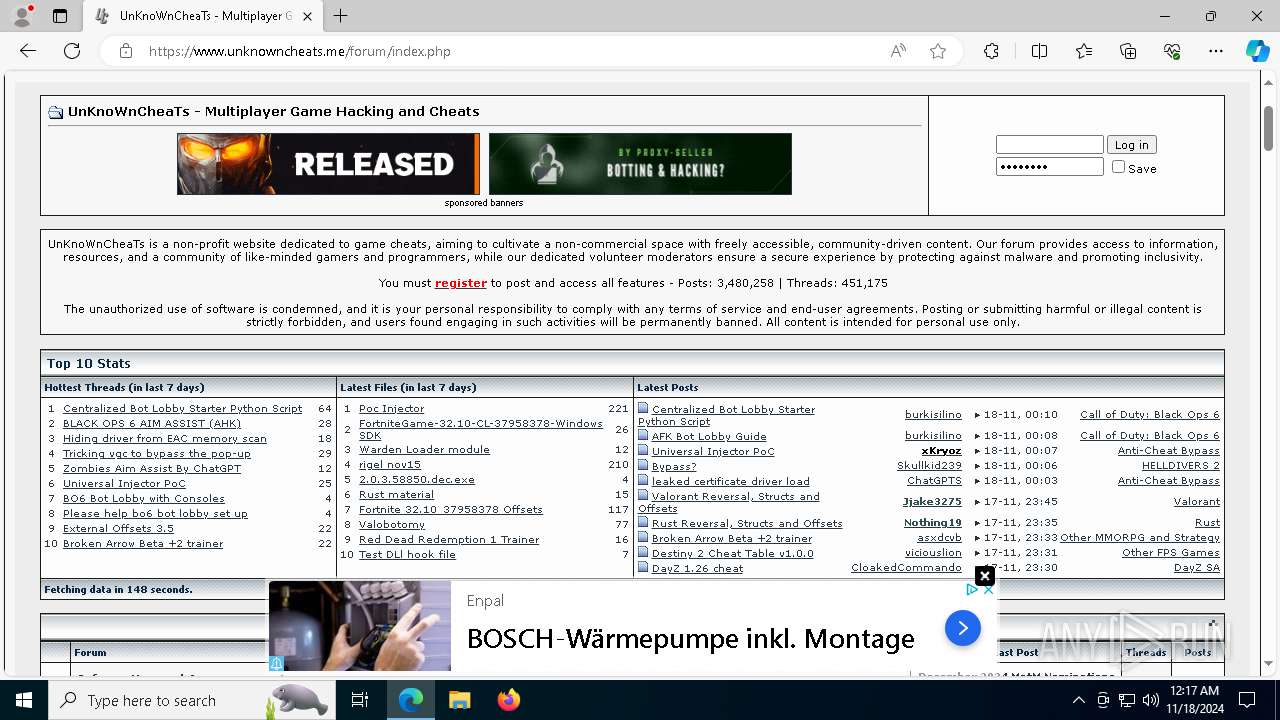Open the Collections icon
Screen dimensions: 1280x720
tap(1128, 51)
